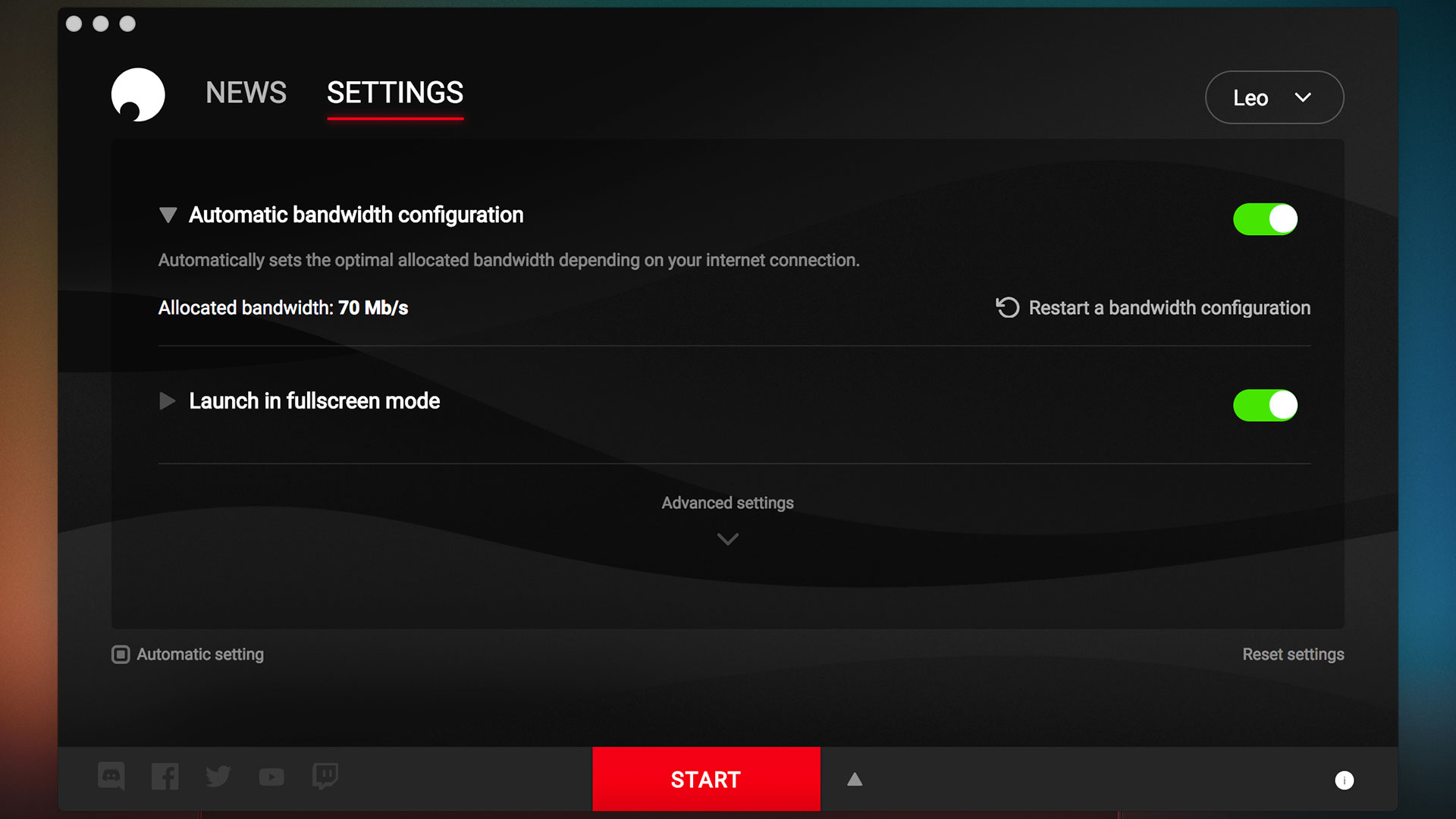Open the Leo account dropdown

tap(1274, 98)
